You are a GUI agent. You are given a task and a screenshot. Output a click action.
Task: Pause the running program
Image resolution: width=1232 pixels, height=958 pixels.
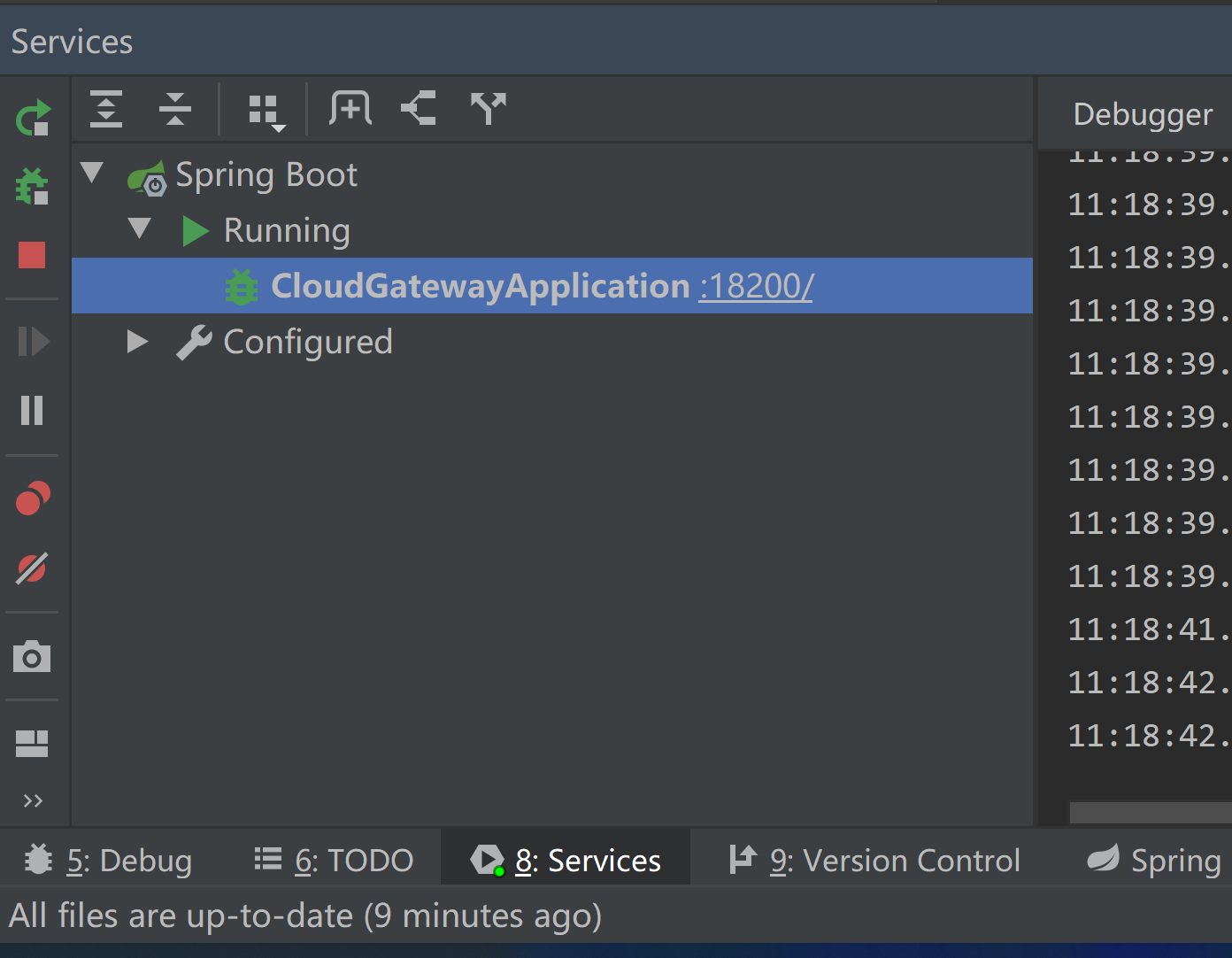point(33,410)
